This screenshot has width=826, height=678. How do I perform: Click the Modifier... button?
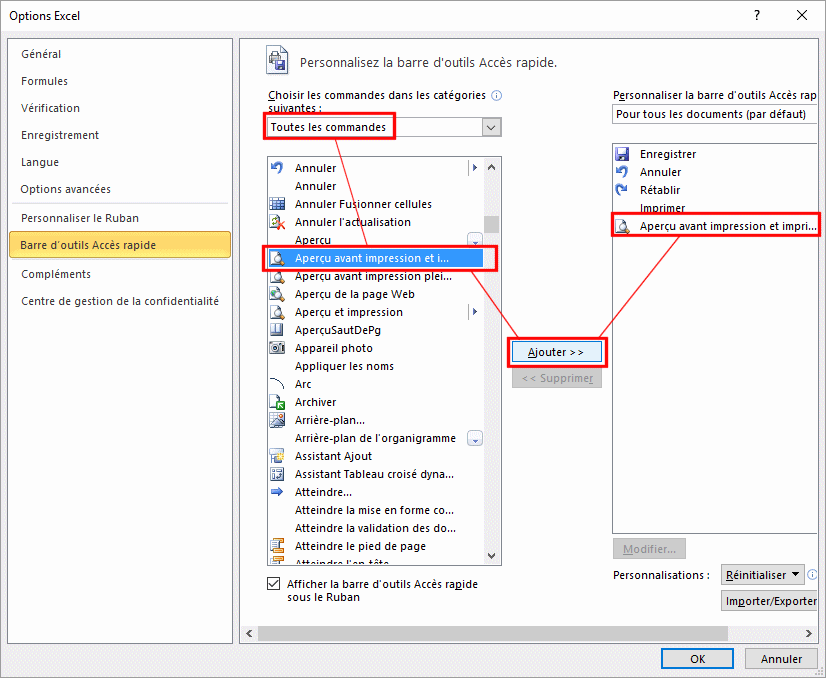[649, 549]
